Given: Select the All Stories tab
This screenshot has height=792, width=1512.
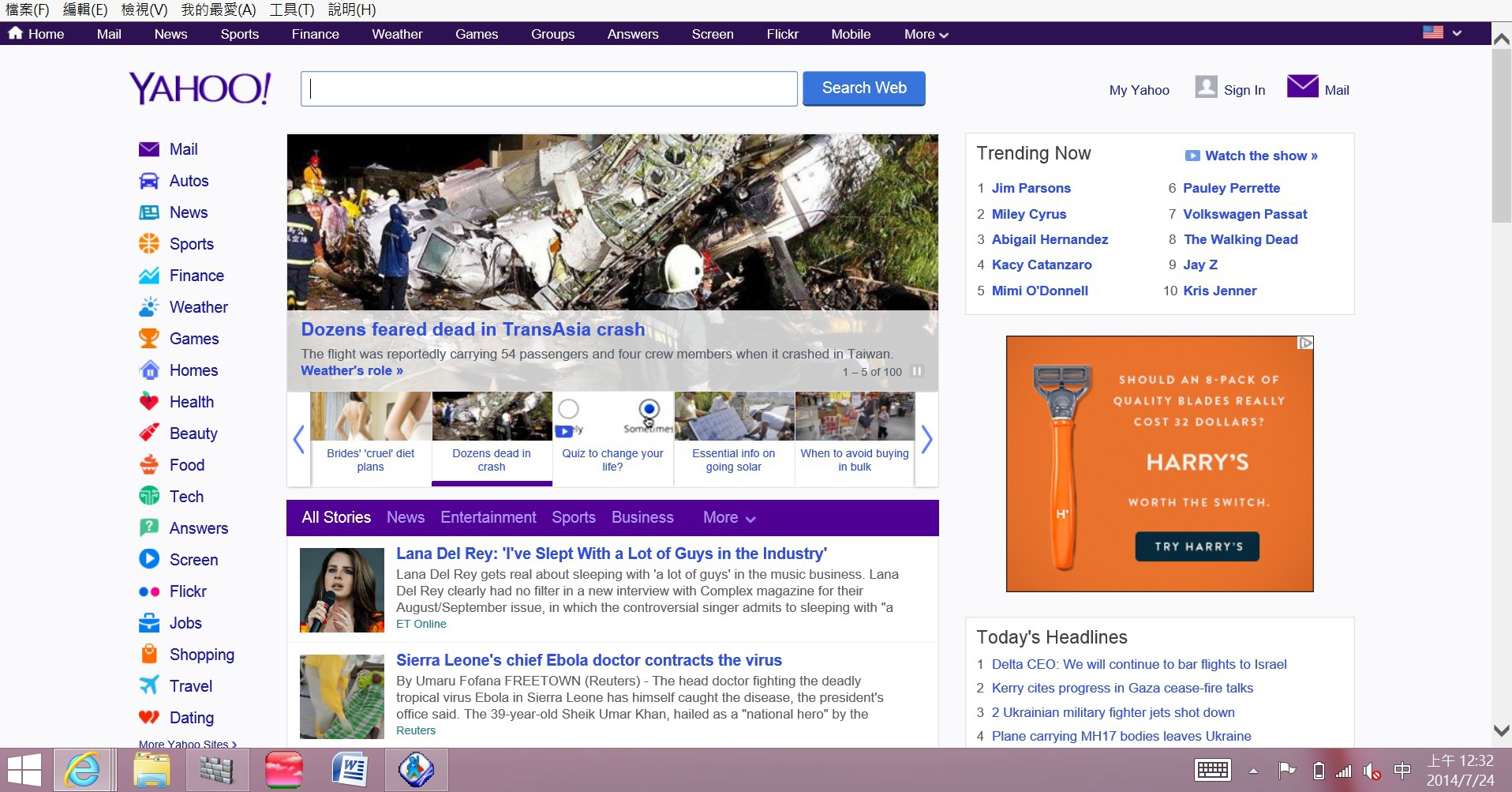Looking at the screenshot, I should tap(336, 517).
